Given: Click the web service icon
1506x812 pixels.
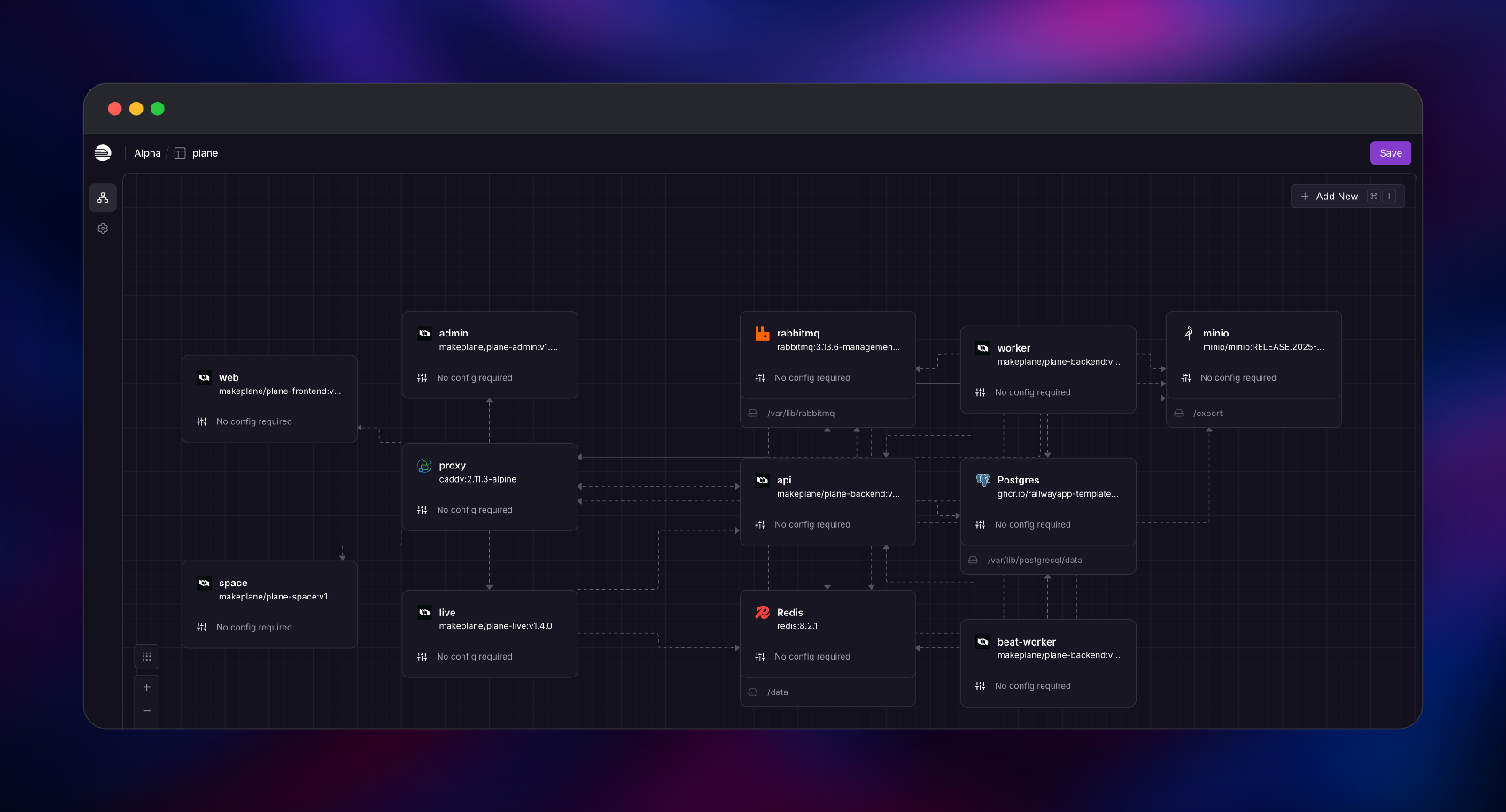Looking at the screenshot, I should [x=205, y=377].
